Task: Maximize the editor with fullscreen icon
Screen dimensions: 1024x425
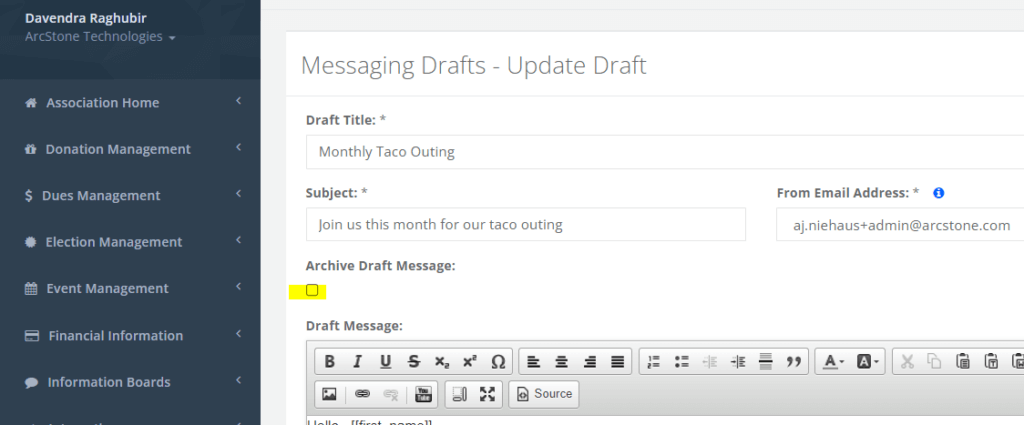Action: 487,394
